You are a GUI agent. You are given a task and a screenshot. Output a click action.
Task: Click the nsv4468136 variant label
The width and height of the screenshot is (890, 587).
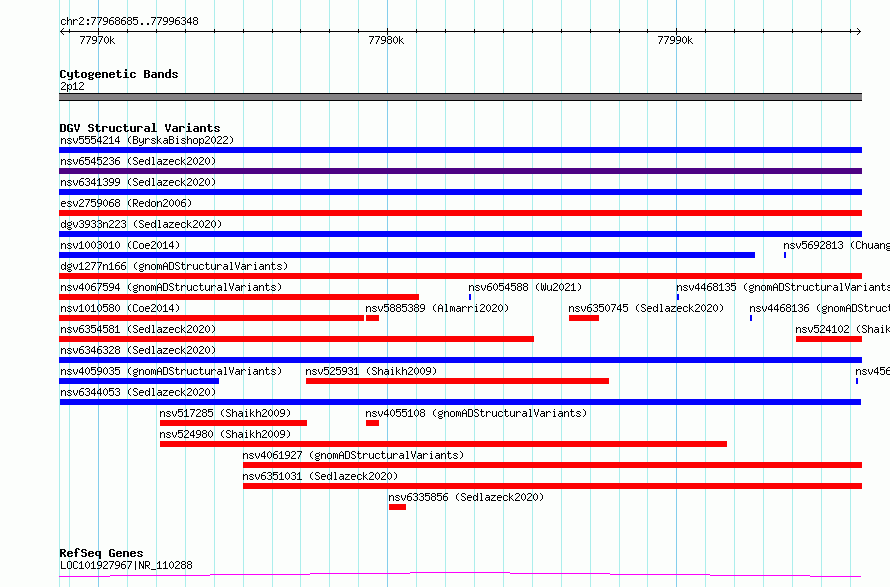(x=819, y=308)
